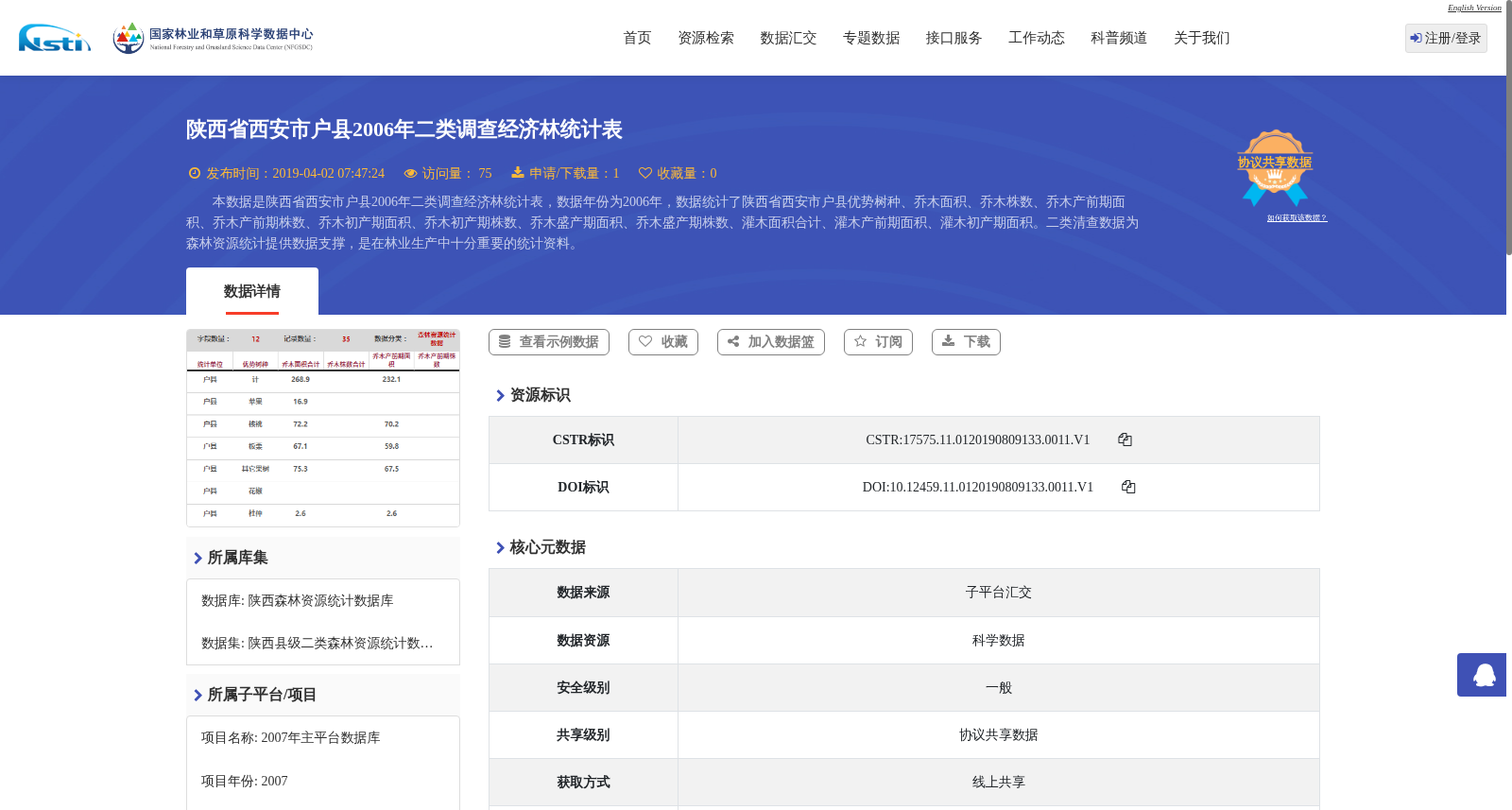Viewport: 1512px width, 810px height.
Task: Click the DOI标识 row label
Action: click(x=583, y=488)
